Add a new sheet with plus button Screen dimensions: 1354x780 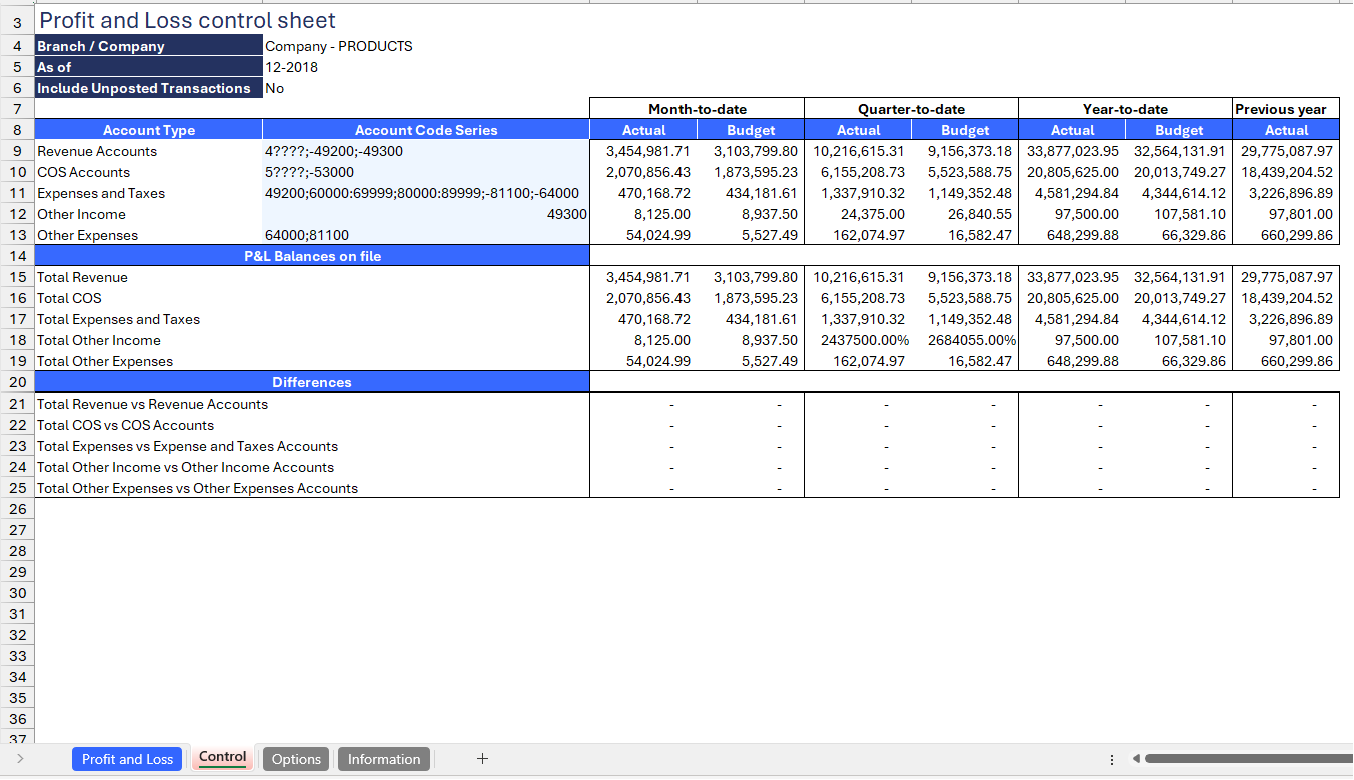482,759
